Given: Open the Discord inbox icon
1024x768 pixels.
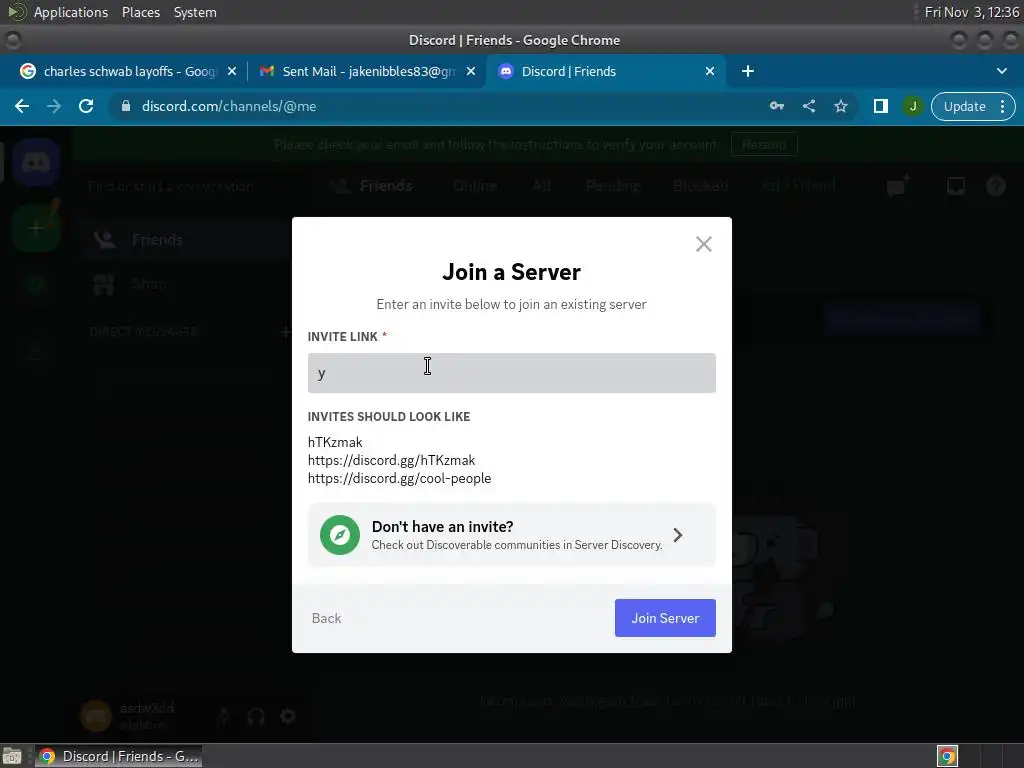Looking at the screenshot, I should tap(955, 186).
